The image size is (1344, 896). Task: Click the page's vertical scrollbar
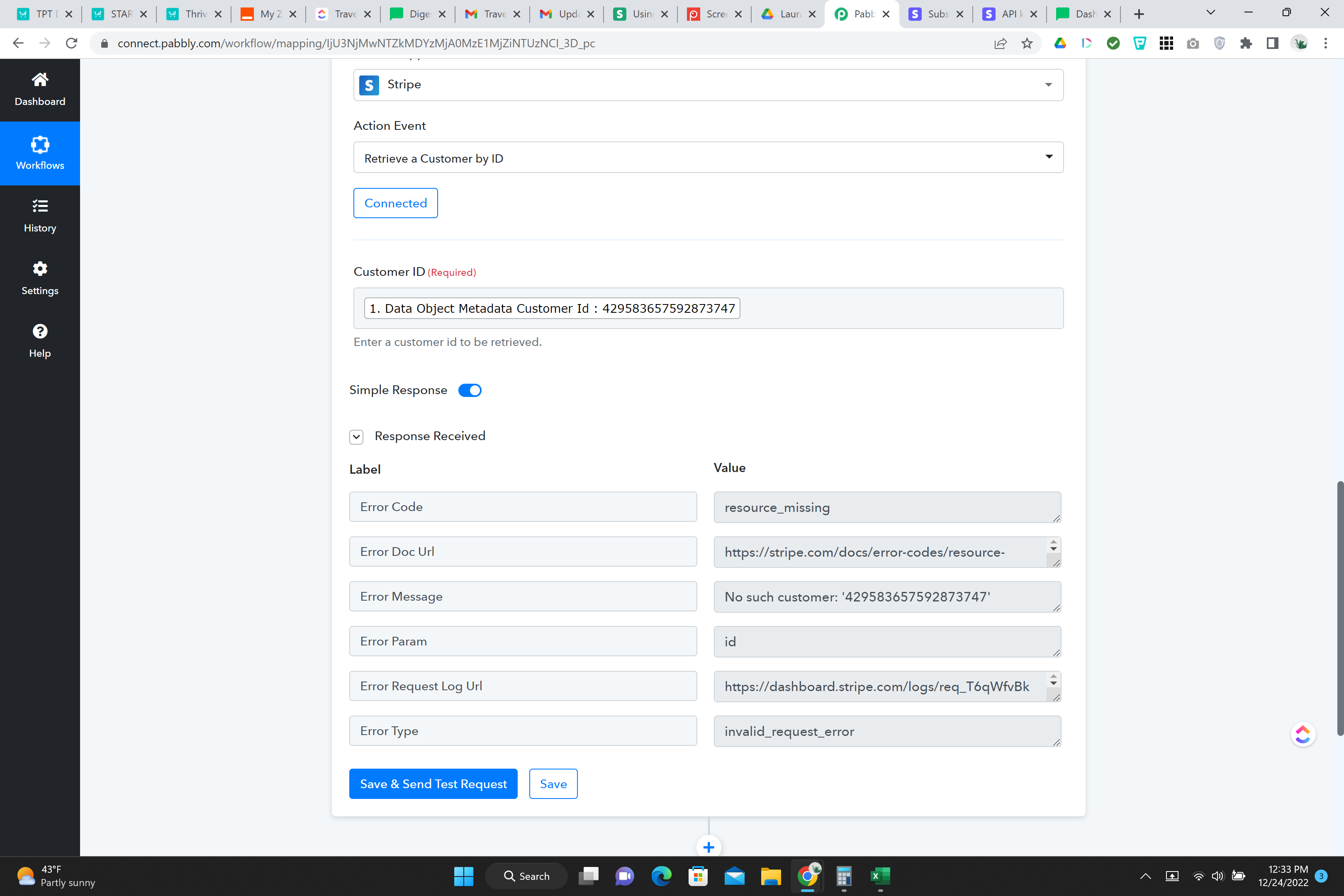click(x=1339, y=609)
